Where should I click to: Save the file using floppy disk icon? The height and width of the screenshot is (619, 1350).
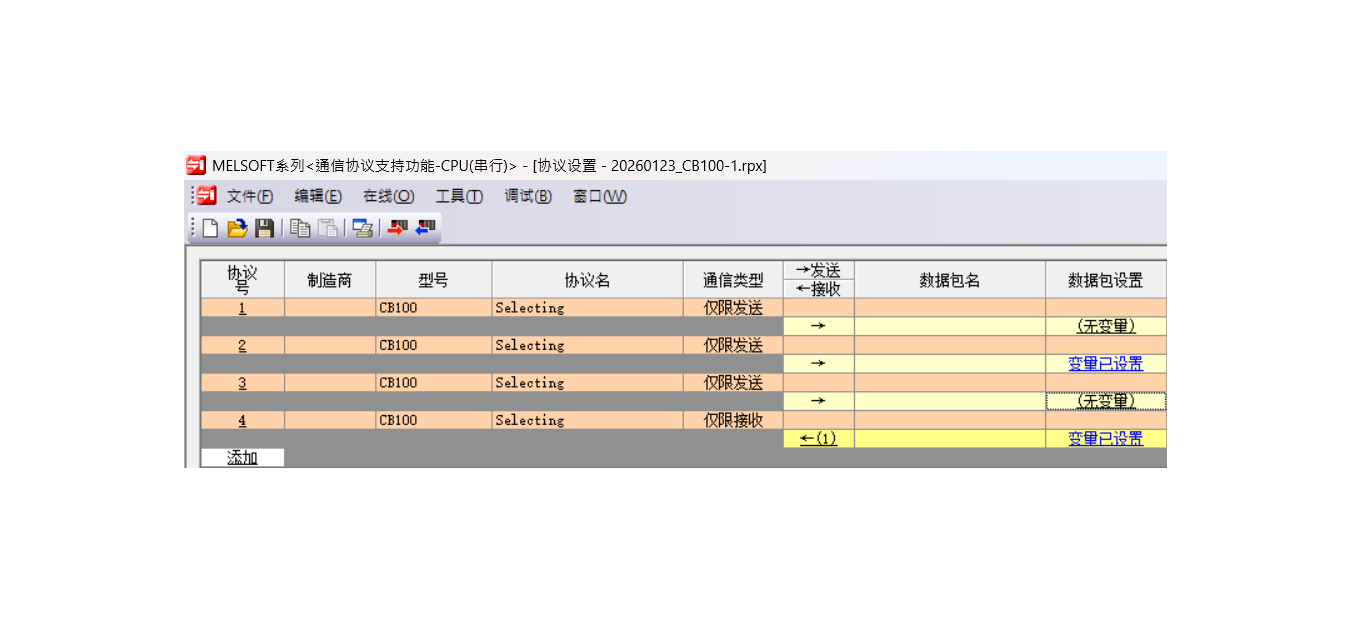(x=264, y=229)
